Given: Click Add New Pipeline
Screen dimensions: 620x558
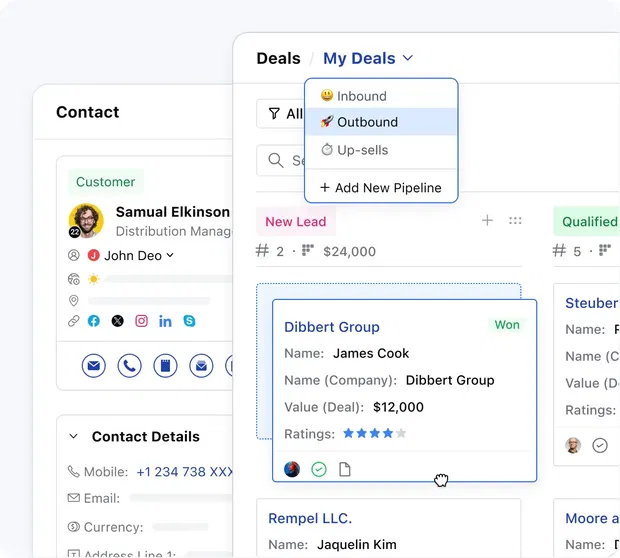Looking at the screenshot, I should click(381, 187).
